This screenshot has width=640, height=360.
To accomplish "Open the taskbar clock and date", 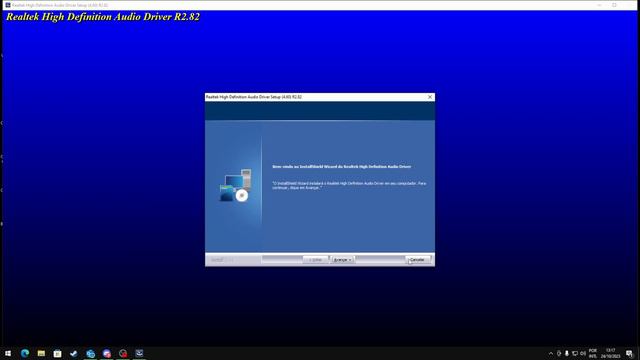I will [x=611, y=353].
